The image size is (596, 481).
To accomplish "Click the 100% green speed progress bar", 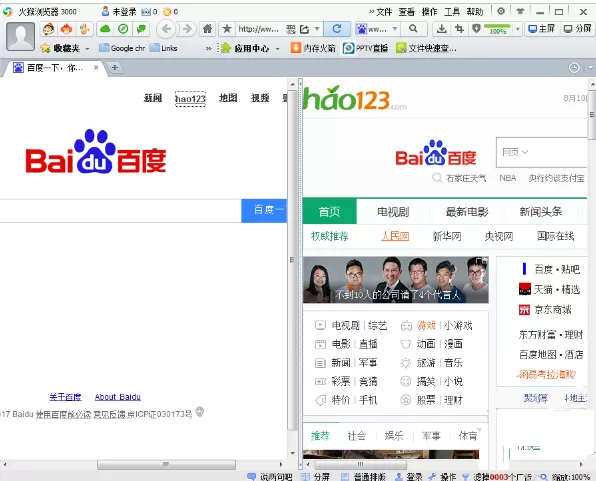I will tap(497, 29).
